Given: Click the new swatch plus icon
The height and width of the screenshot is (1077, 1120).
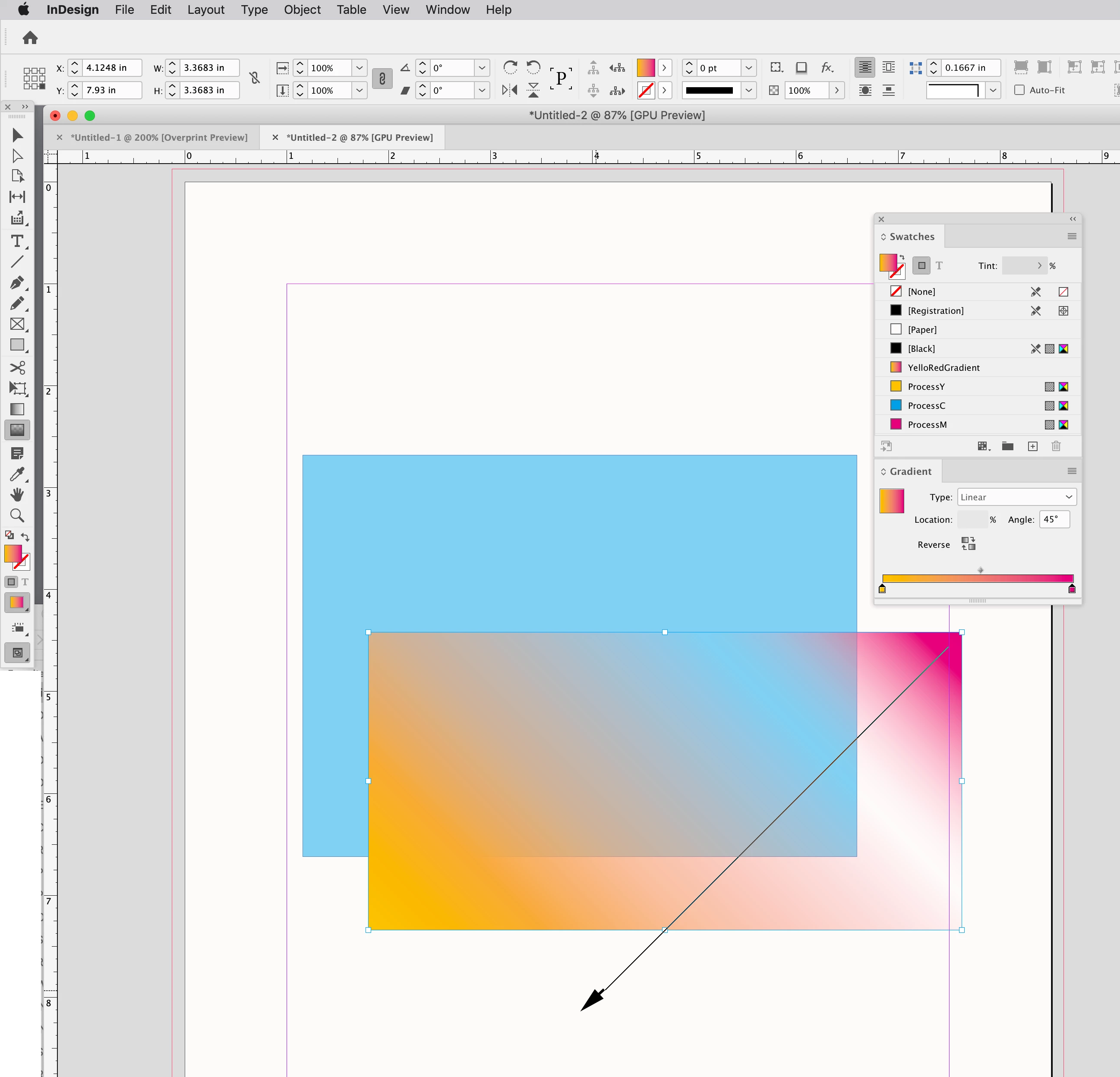Looking at the screenshot, I should tap(1032, 446).
